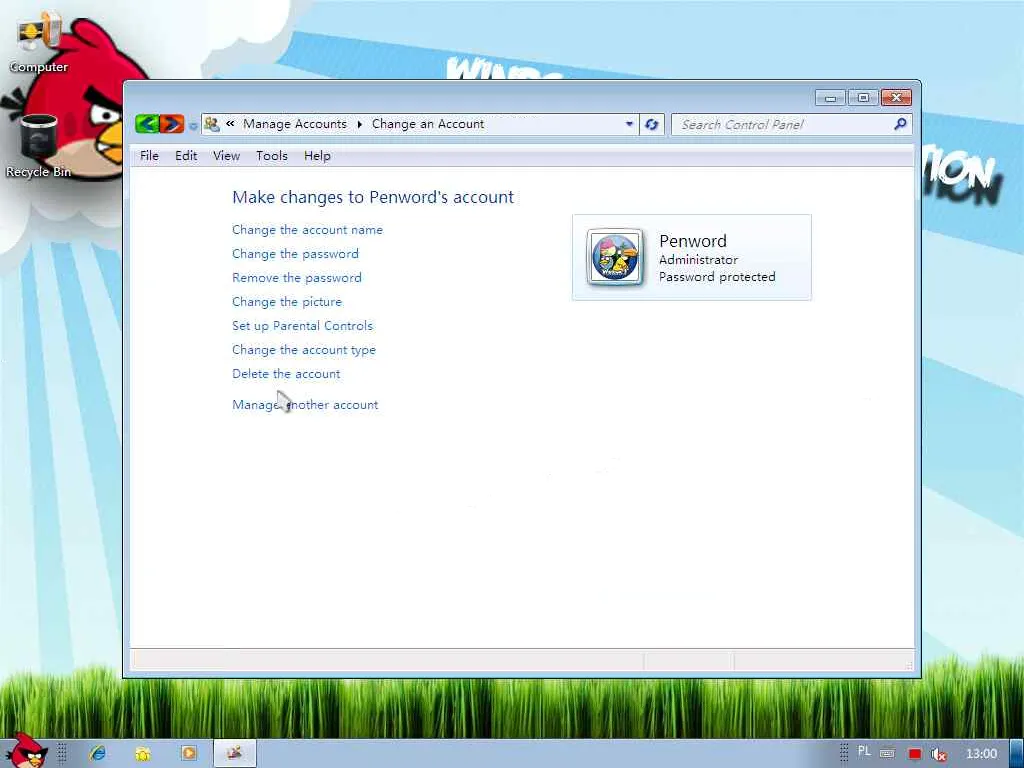Open the File menu
The height and width of the screenshot is (768, 1024).
149,155
